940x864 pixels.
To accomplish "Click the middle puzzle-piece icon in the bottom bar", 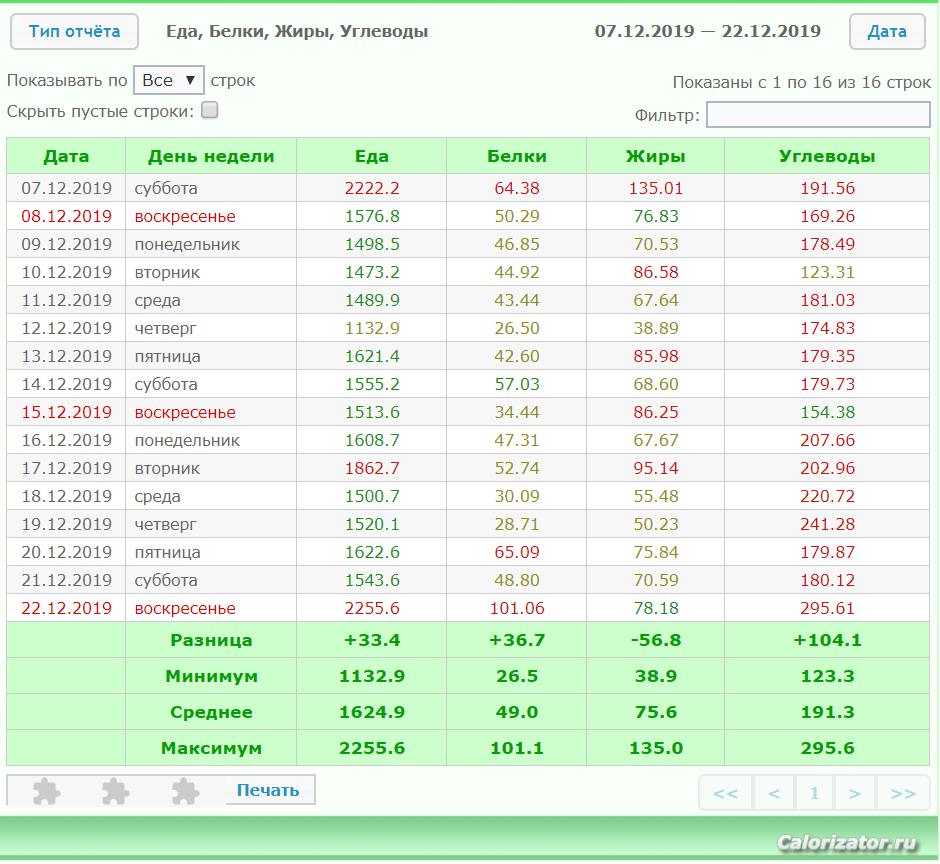I will pos(116,791).
